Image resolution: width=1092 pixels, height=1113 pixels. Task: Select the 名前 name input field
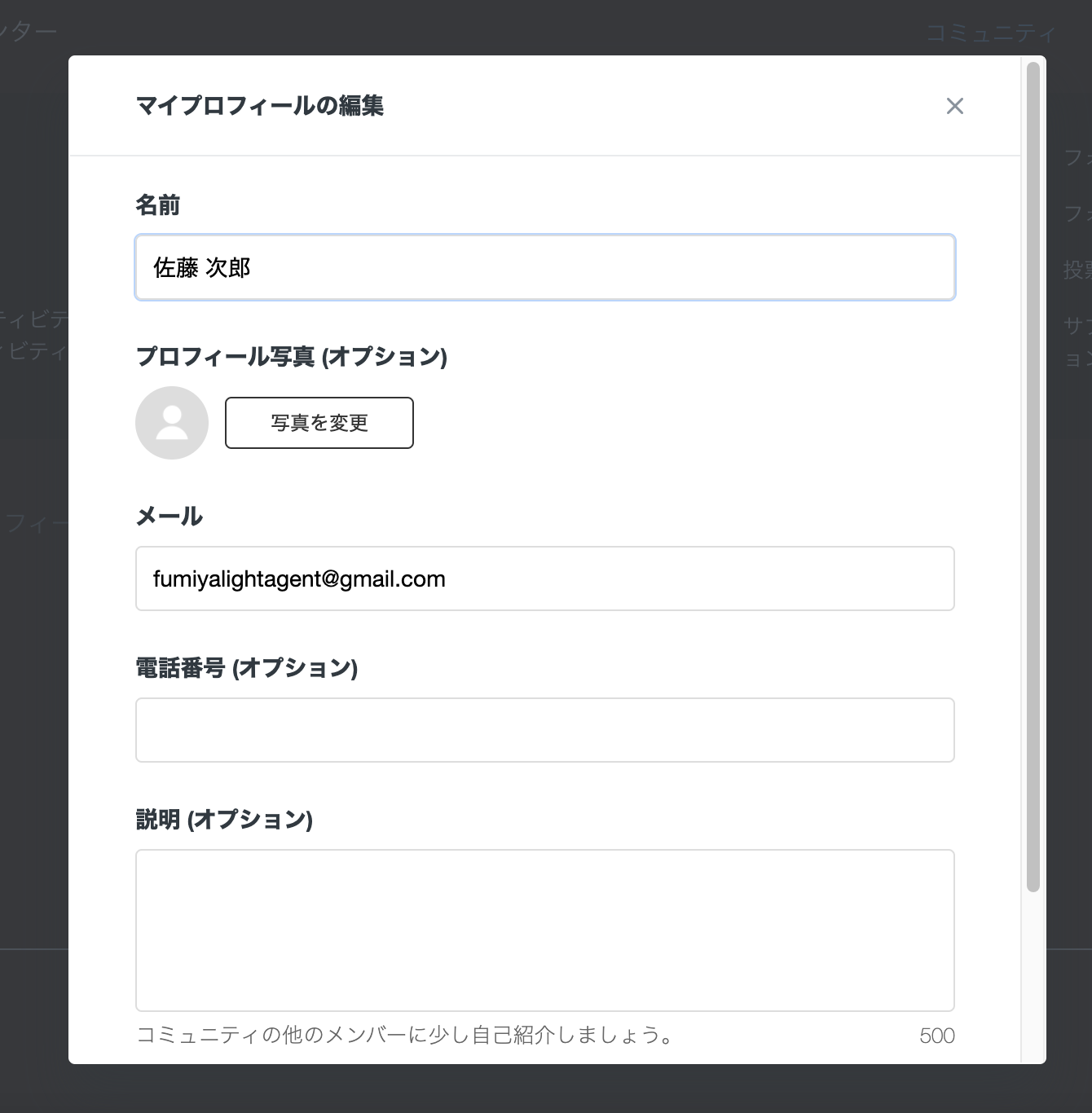544,267
